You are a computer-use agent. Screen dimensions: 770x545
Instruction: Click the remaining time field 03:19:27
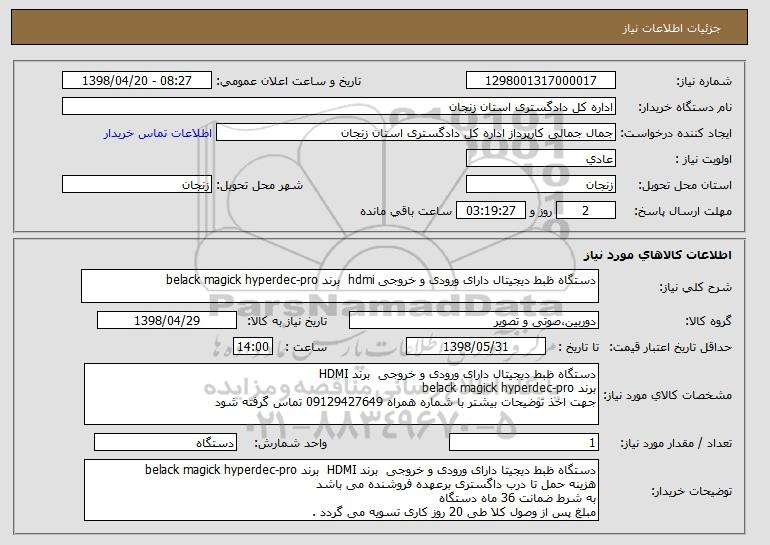[x=491, y=211]
